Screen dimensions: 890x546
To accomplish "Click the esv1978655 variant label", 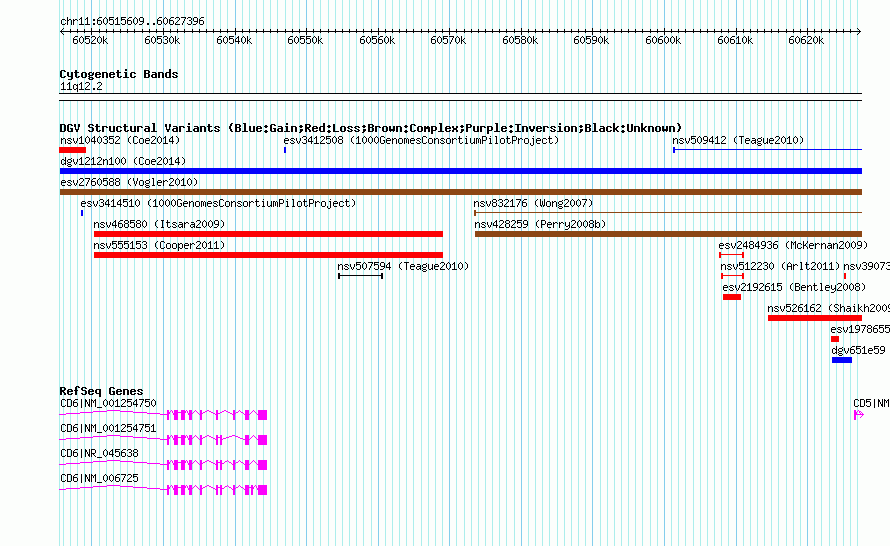I will coord(860,329).
